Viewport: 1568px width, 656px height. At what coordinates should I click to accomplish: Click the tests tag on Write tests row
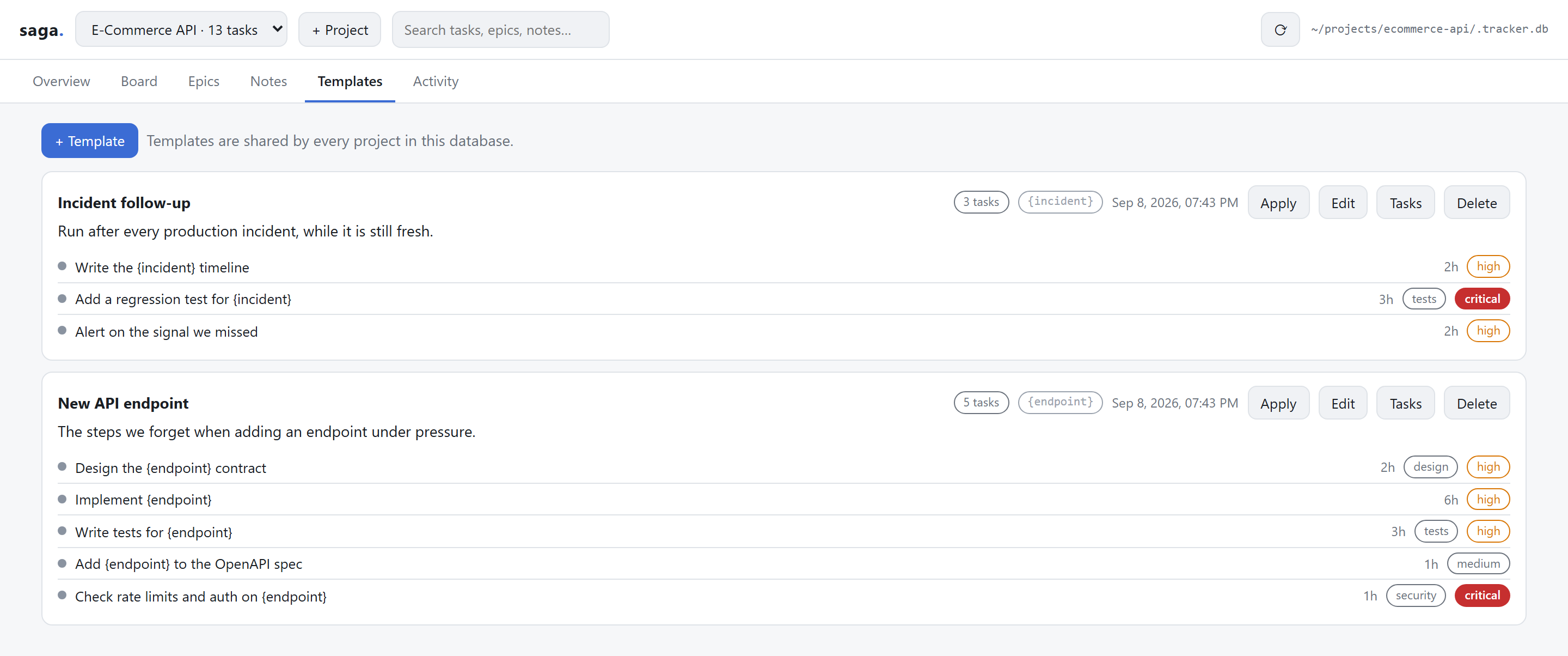(x=1435, y=531)
